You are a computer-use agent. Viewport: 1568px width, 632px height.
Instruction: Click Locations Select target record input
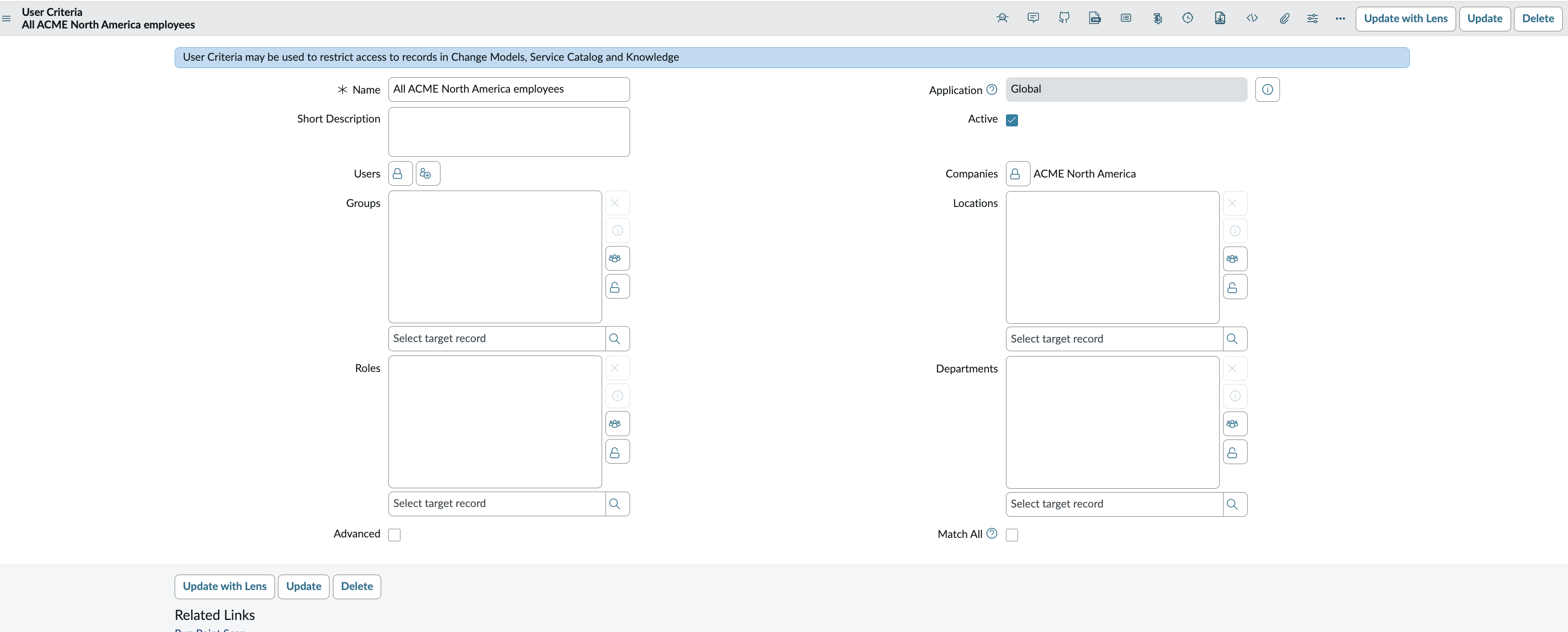pyautogui.click(x=1114, y=339)
